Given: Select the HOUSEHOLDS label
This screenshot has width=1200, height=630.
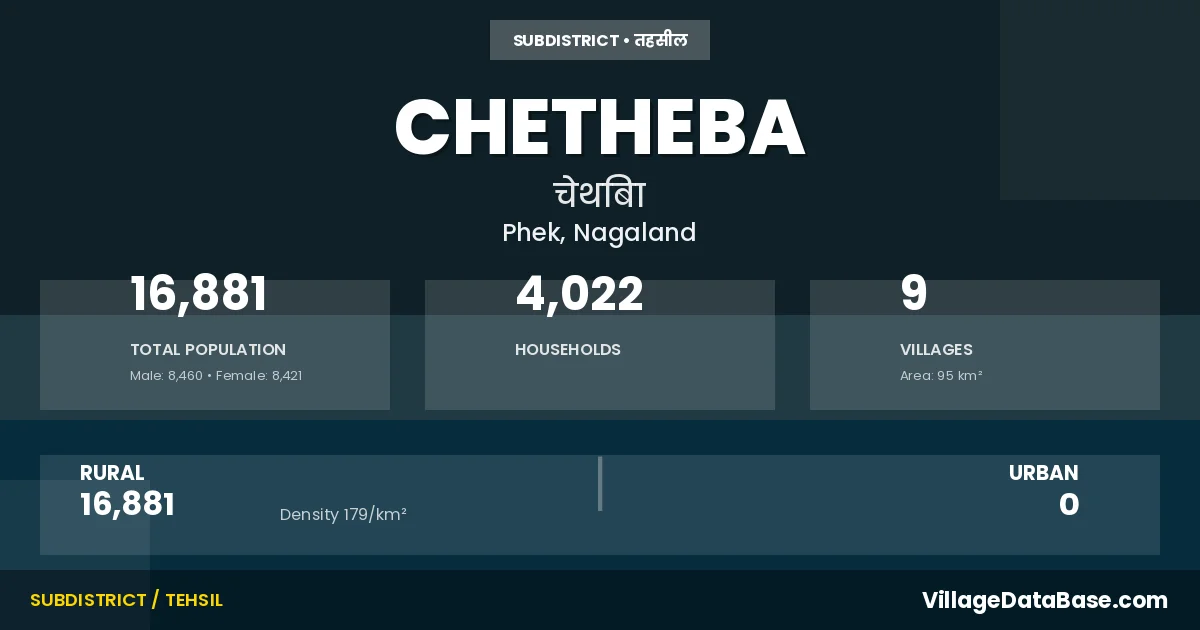Looking at the screenshot, I should [x=568, y=350].
